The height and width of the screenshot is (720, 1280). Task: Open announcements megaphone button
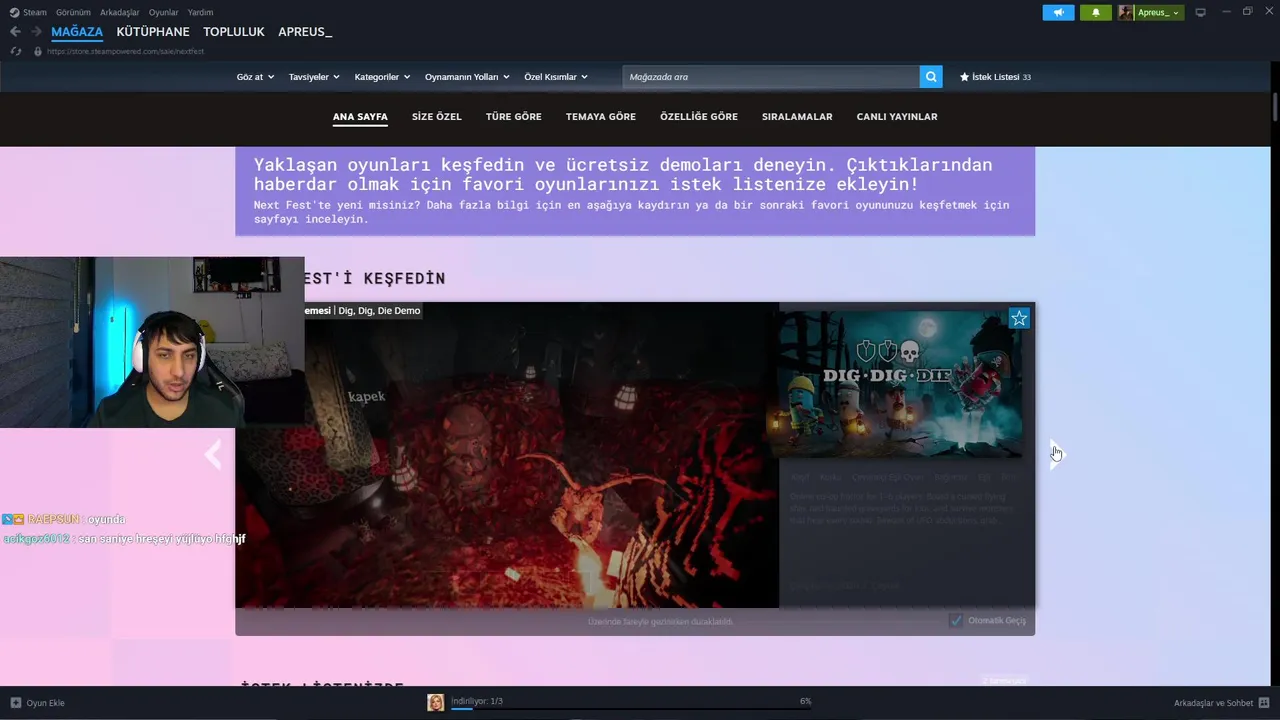1058,12
